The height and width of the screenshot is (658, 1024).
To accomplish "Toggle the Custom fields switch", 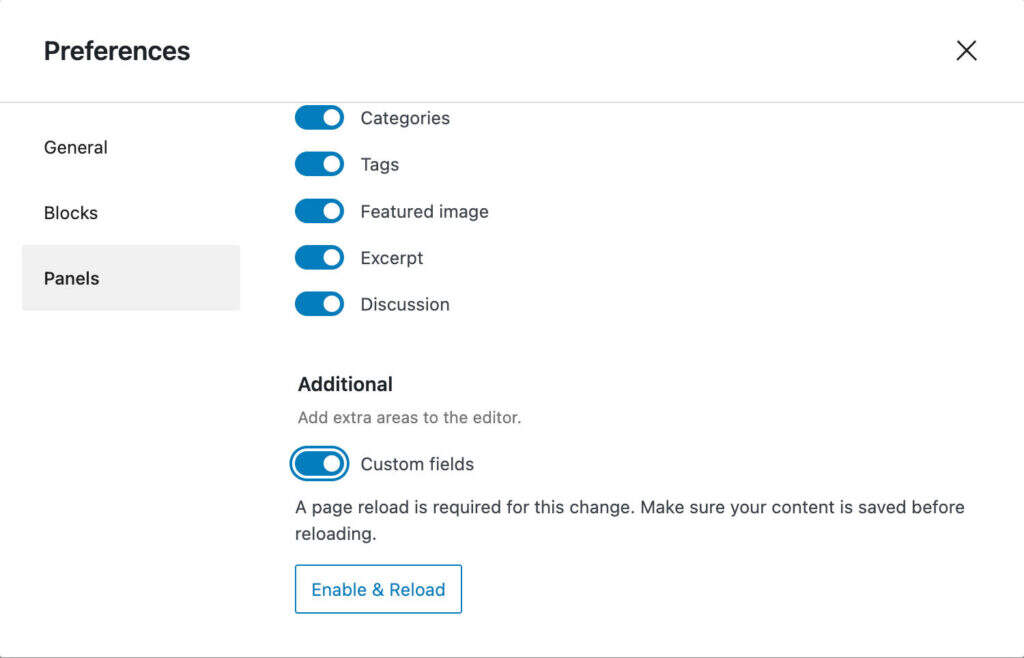I will tap(319, 464).
